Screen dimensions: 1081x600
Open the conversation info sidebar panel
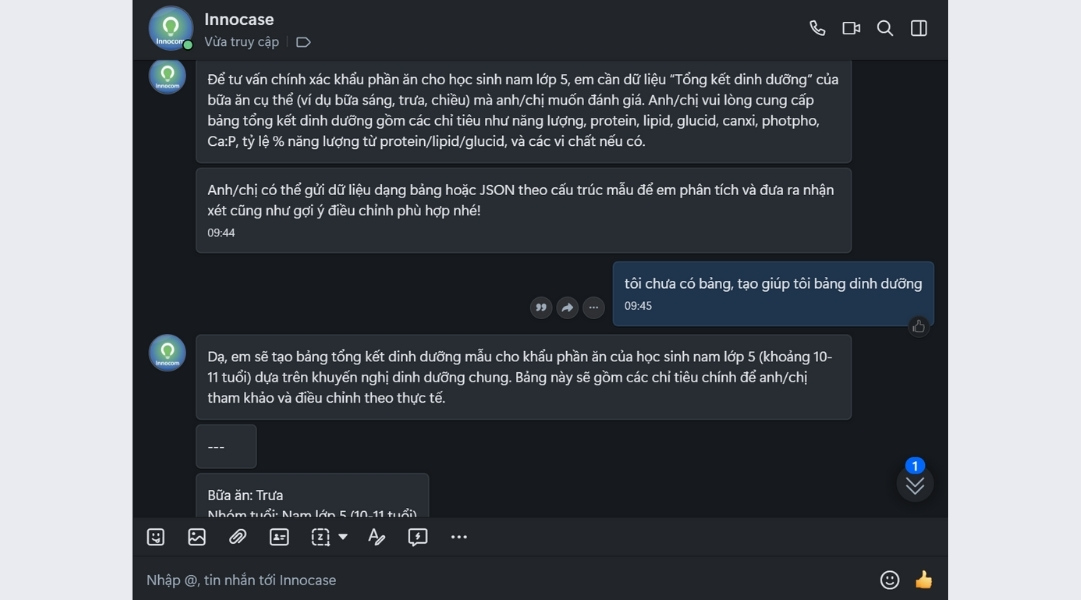pos(919,28)
